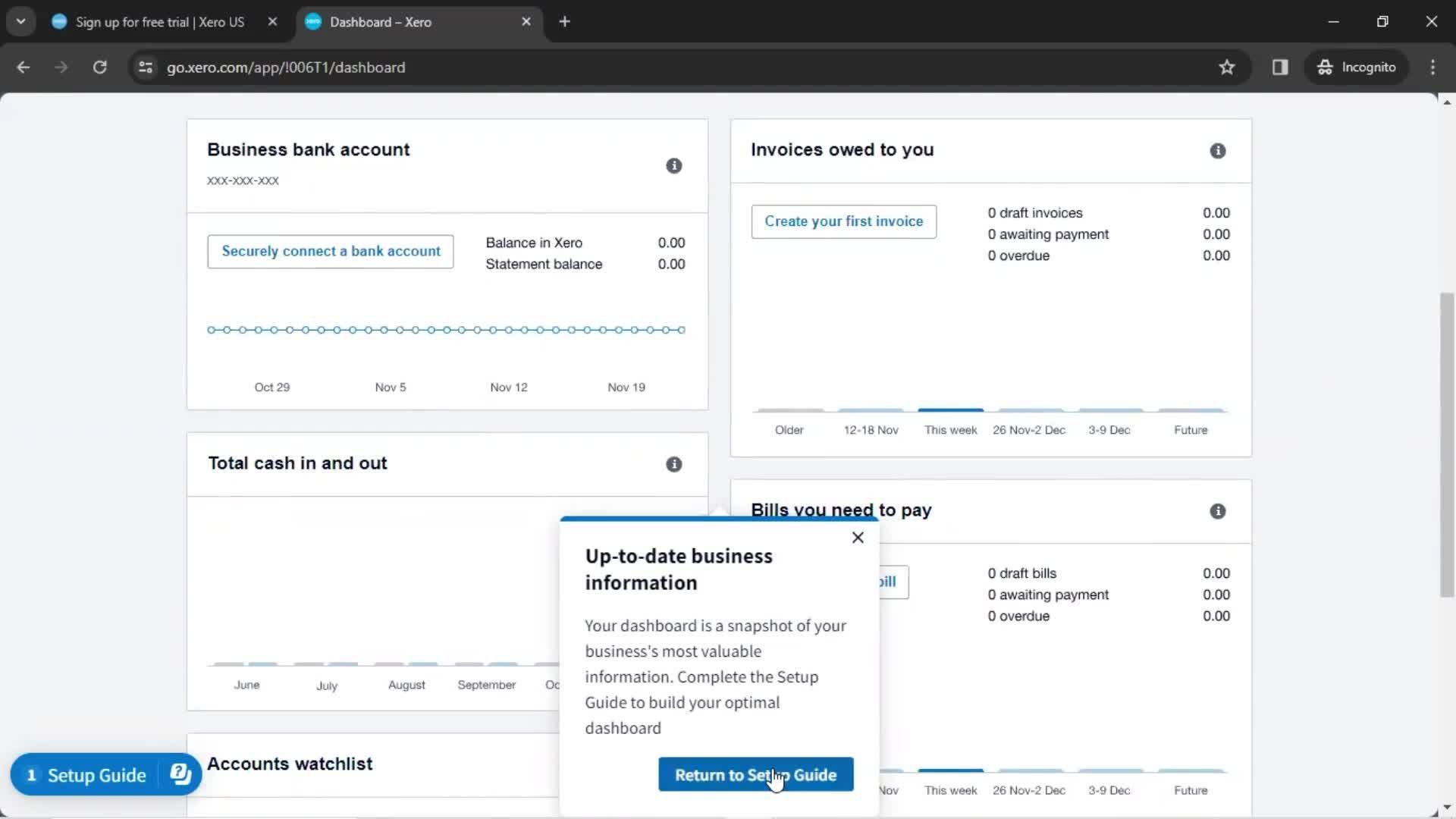1456x819 pixels.
Task: Go back in browser history
Action: [x=24, y=67]
